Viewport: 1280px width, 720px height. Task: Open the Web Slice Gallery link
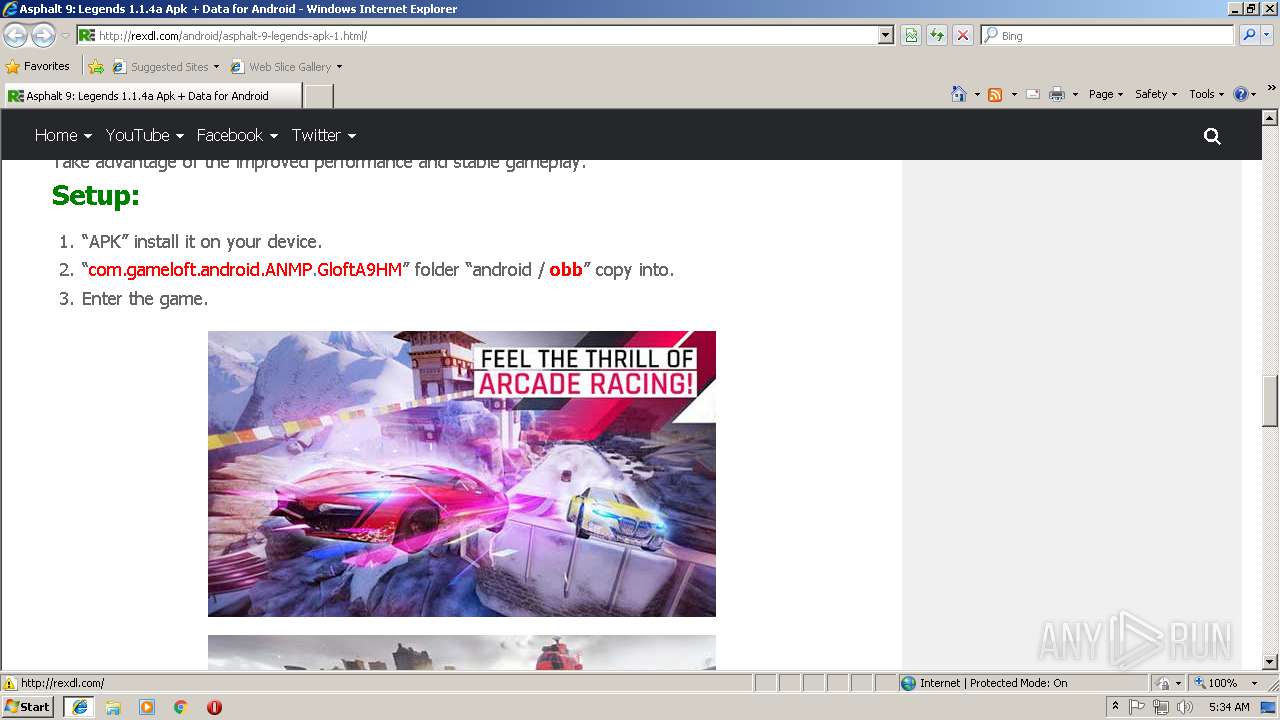[x=286, y=67]
